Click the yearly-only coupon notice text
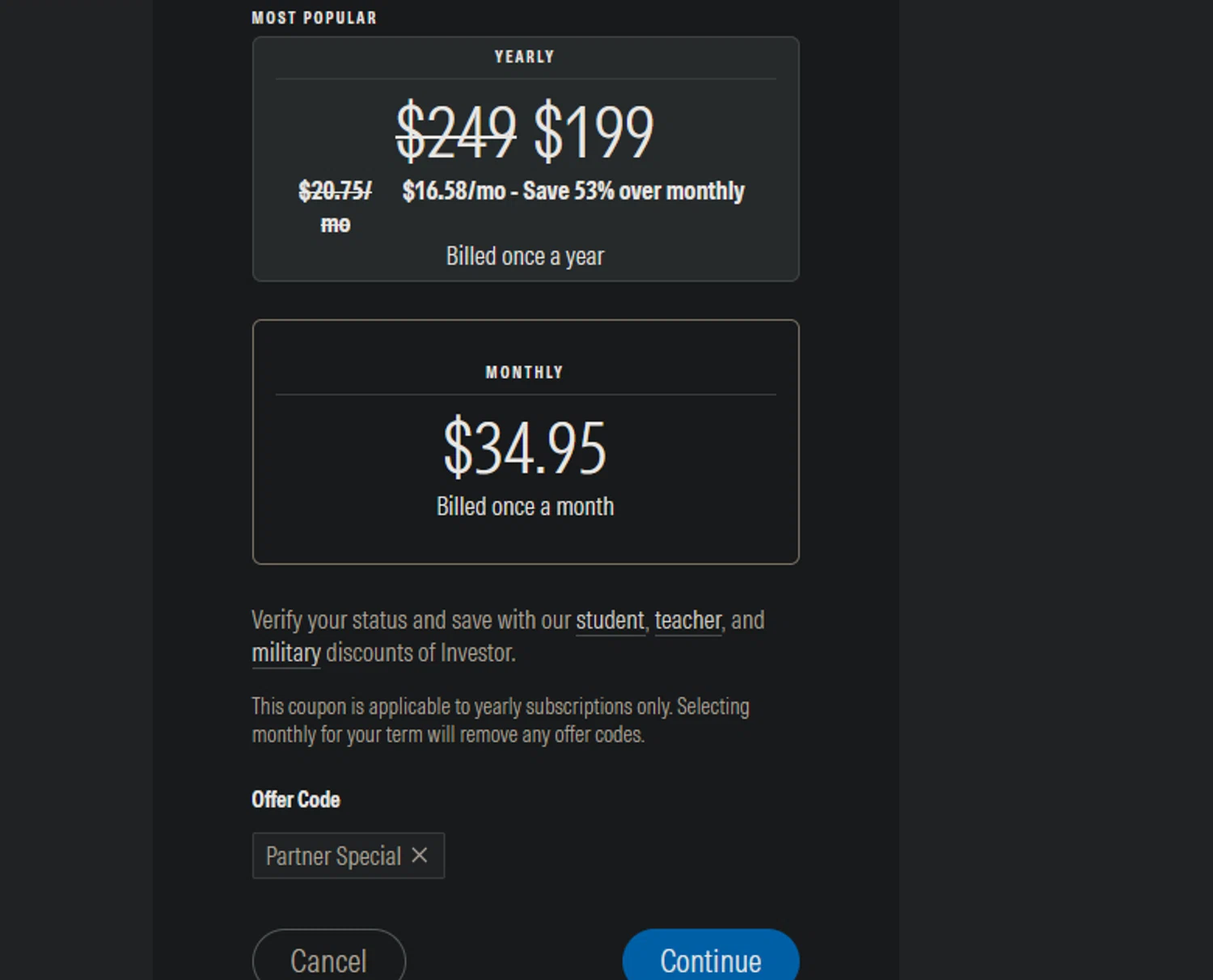This screenshot has width=1213, height=980. coord(500,720)
